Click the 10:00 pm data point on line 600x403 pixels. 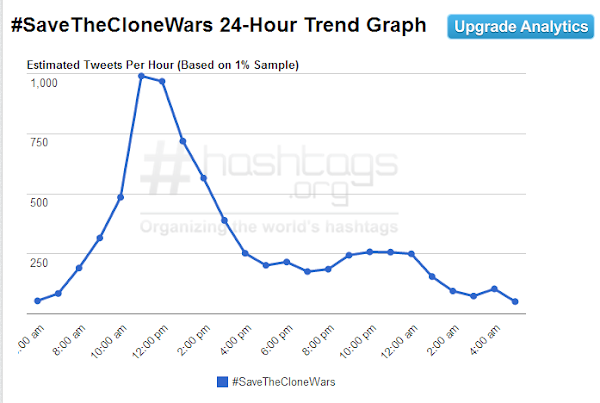[x=370, y=251]
